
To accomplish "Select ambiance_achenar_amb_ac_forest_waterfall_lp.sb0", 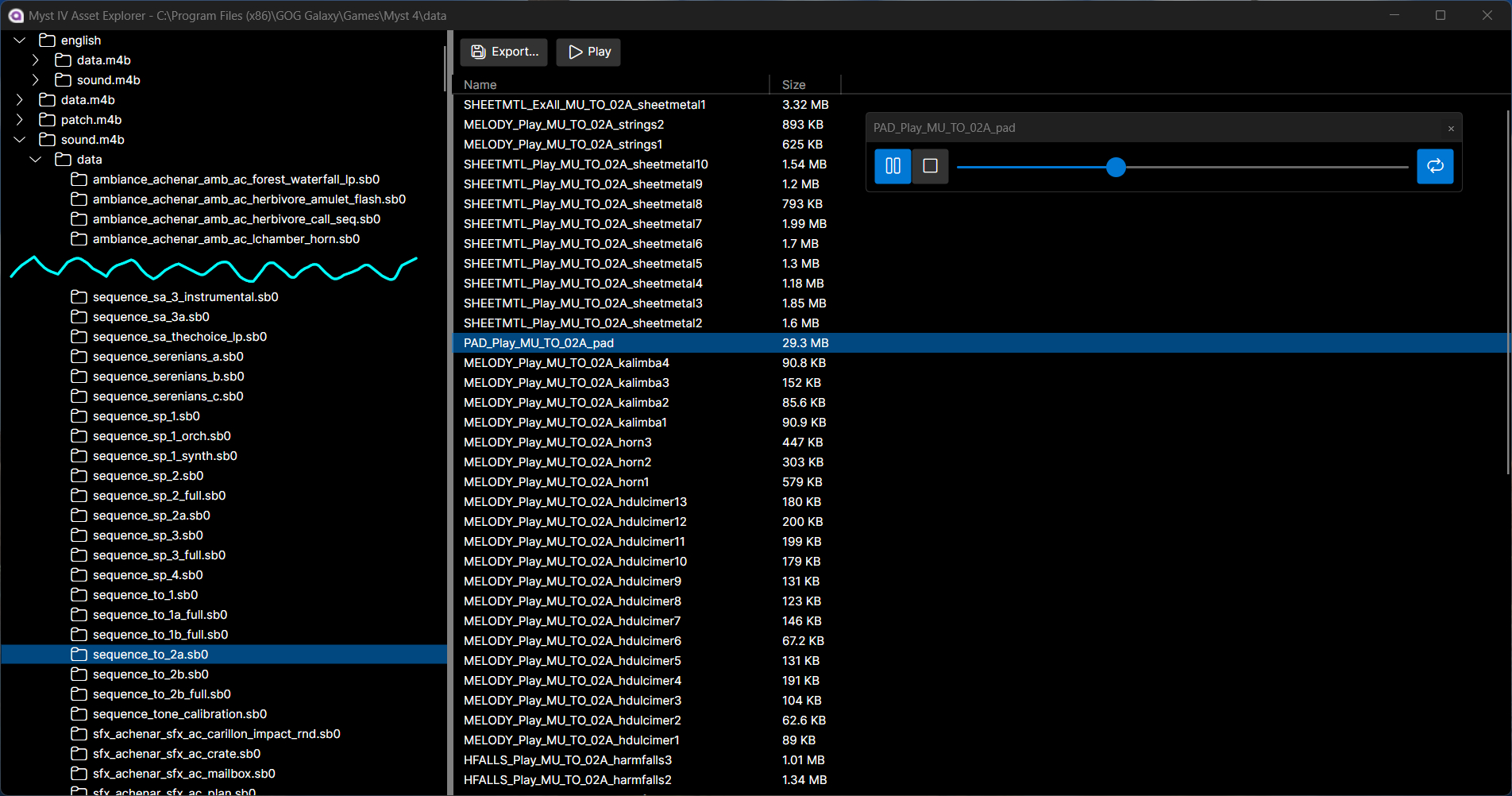I will pos(236,179).
